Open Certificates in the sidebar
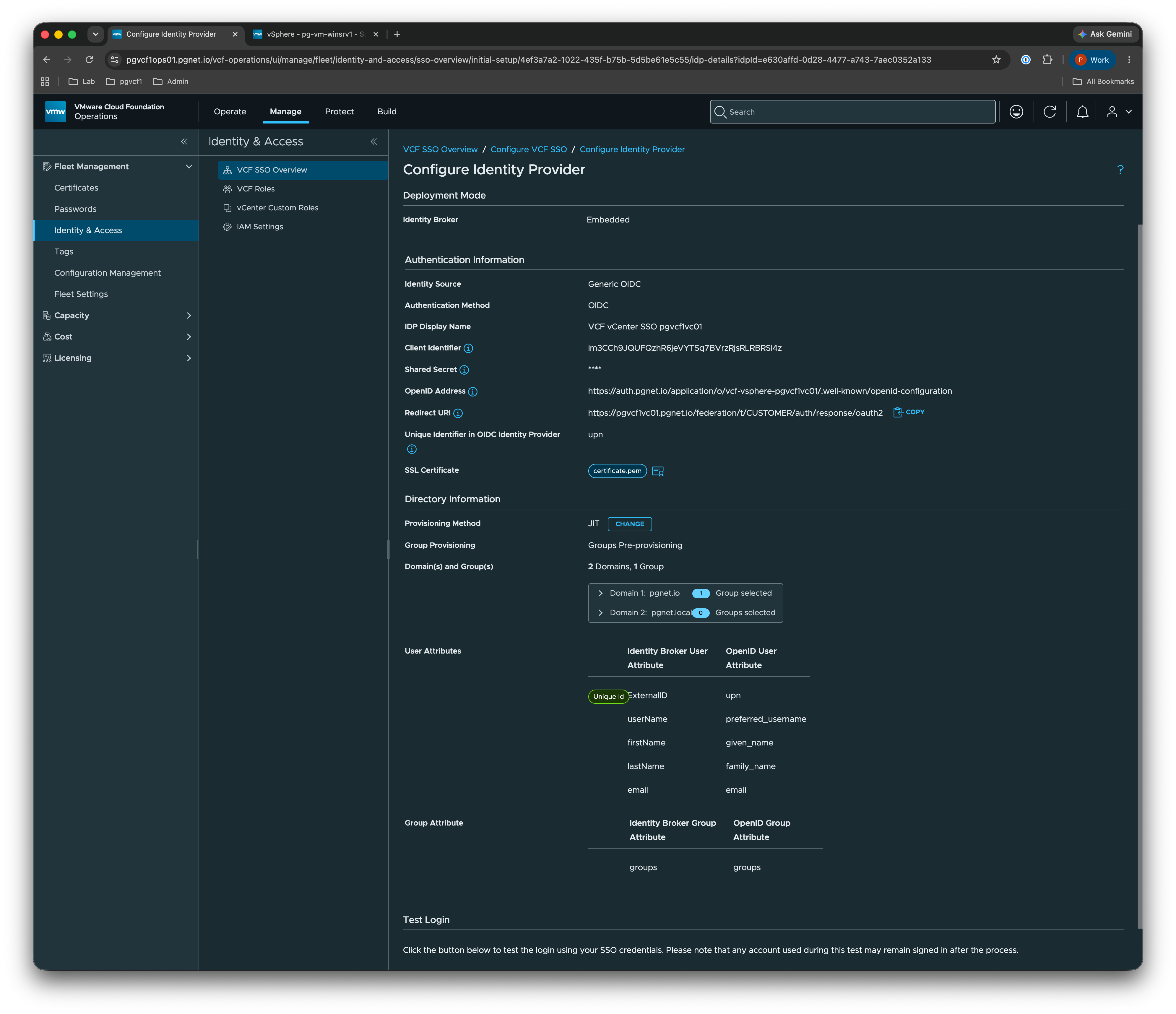The height and width of the screenshot is (1014, 1176). point(76,188)
